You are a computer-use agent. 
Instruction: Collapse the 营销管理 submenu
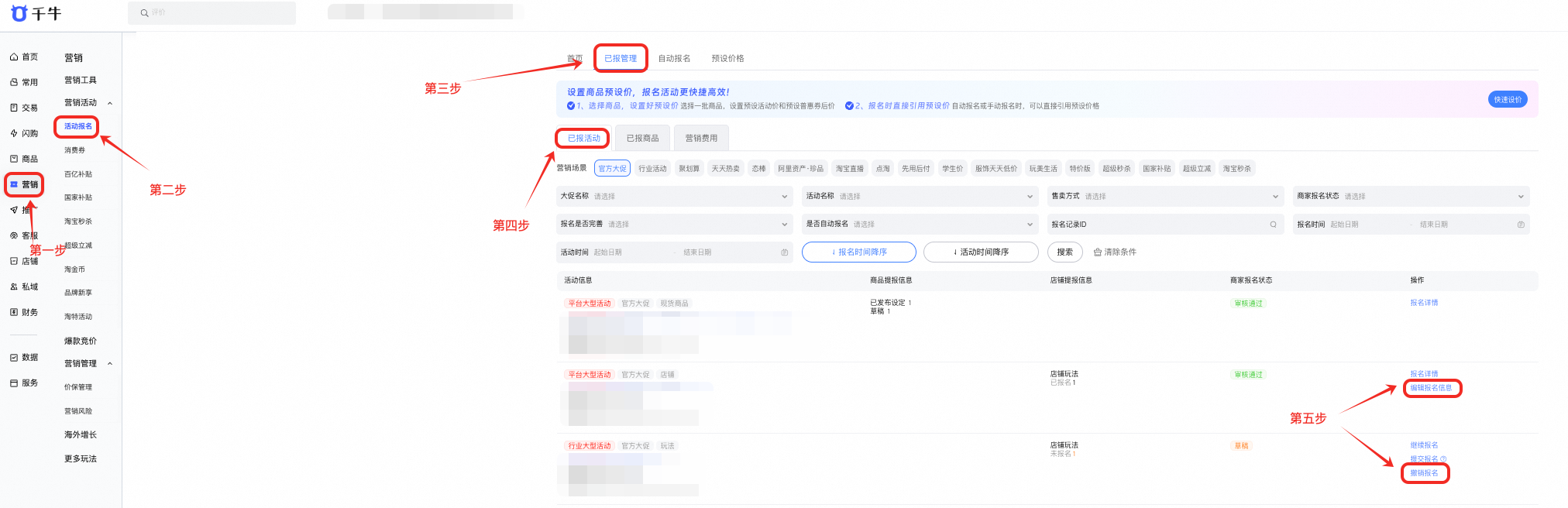[x=110, y=364]
